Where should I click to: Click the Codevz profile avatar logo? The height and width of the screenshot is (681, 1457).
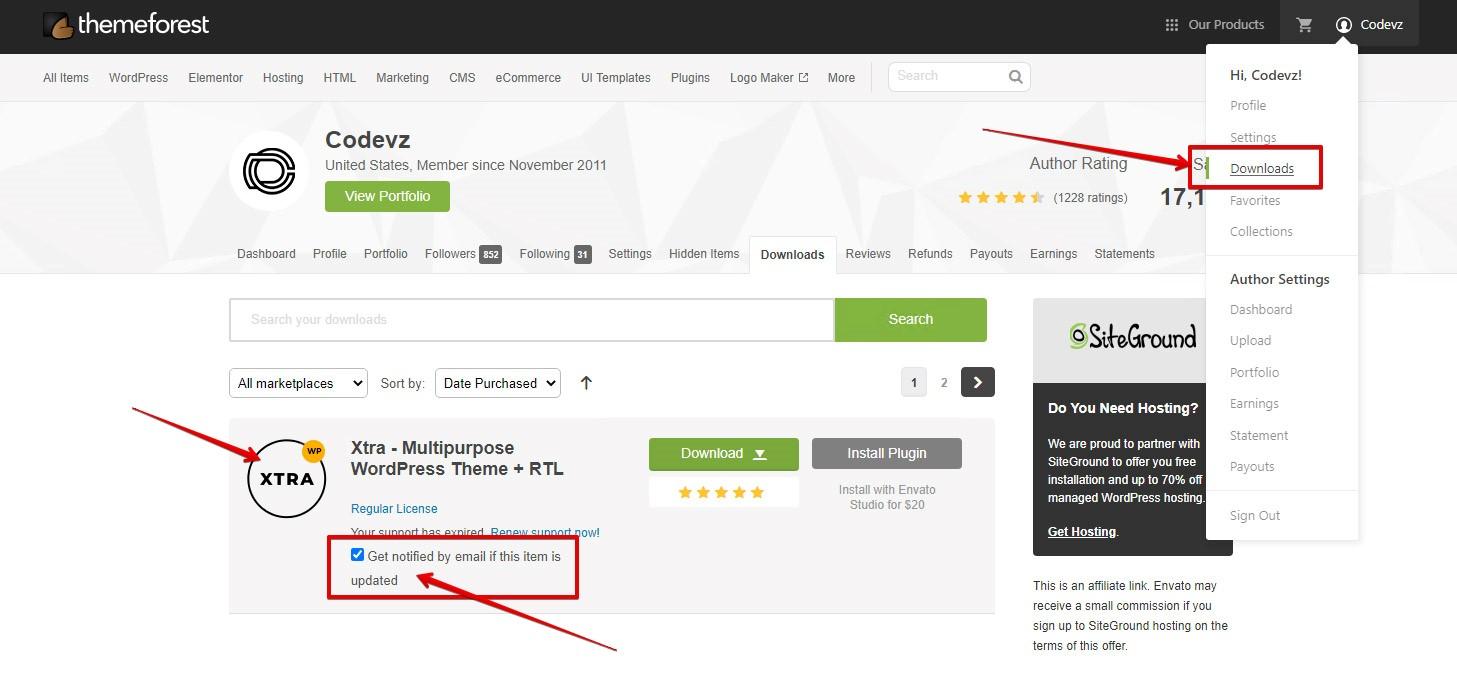(x=268, y=171)
